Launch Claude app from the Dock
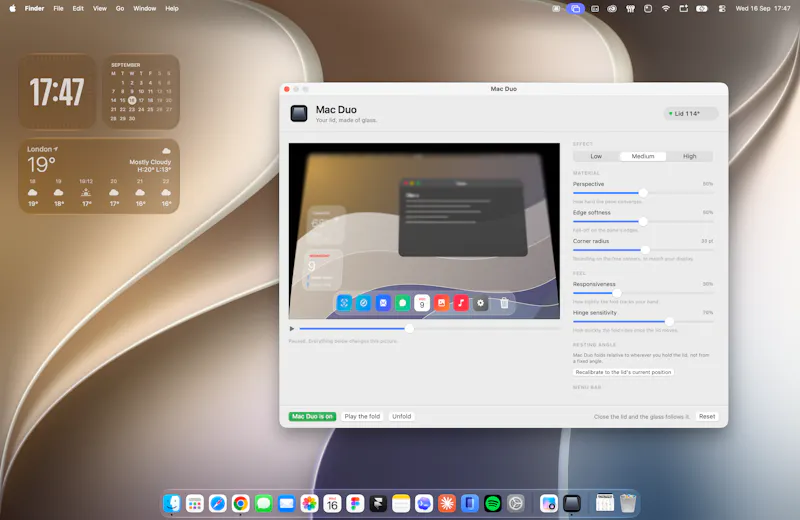The width and height of the screenshot is (800, 520). tap(447, 504)
